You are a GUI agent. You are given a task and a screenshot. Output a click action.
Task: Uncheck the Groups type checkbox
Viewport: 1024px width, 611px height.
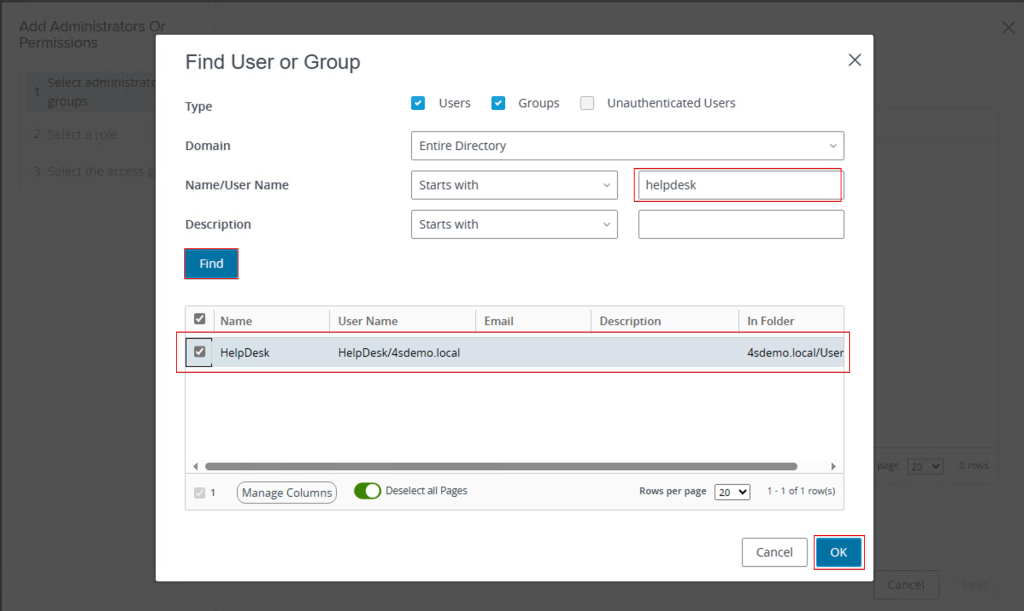click(498, 103)
